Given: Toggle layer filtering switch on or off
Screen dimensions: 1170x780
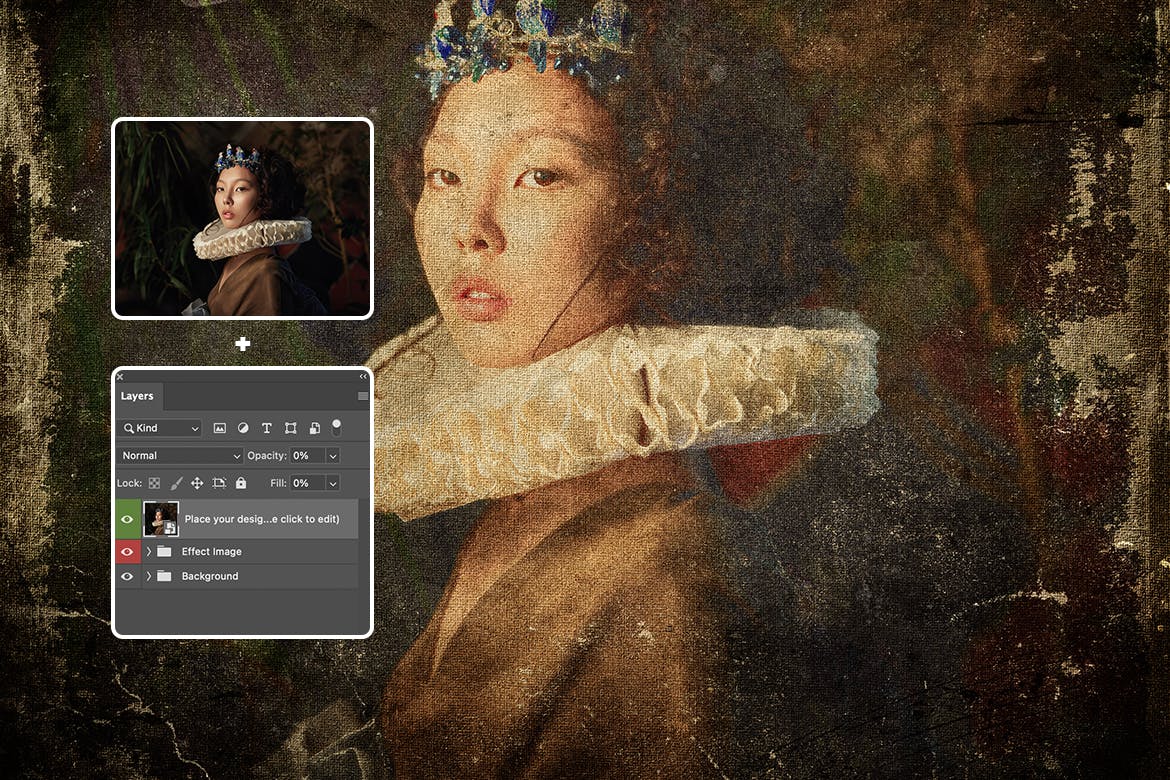Looking at the screenshot, I should pyautogui.click(x=337, y=427).
